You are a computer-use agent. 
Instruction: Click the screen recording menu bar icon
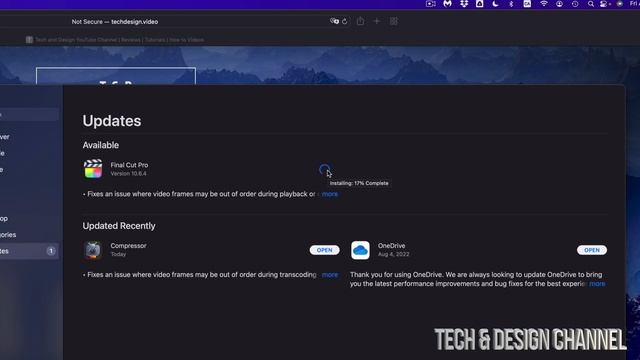(431, 4)
